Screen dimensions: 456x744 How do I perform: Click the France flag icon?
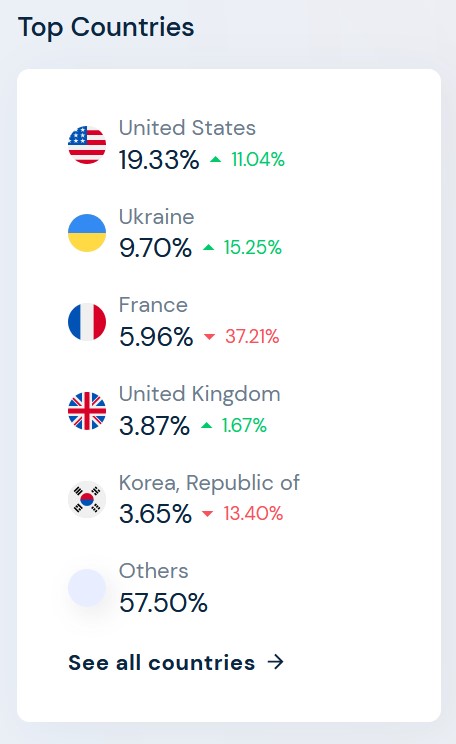coord(87,322)
